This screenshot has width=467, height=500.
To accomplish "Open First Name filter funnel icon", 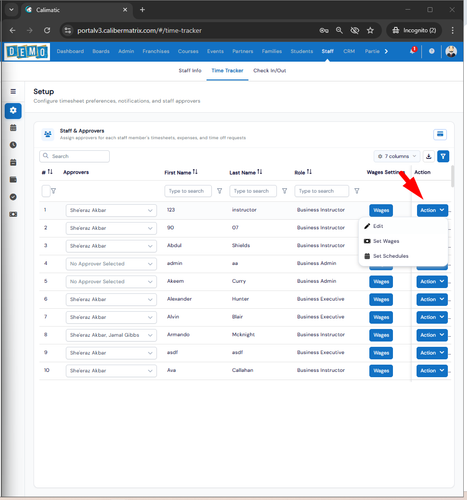I will [219, 191].
